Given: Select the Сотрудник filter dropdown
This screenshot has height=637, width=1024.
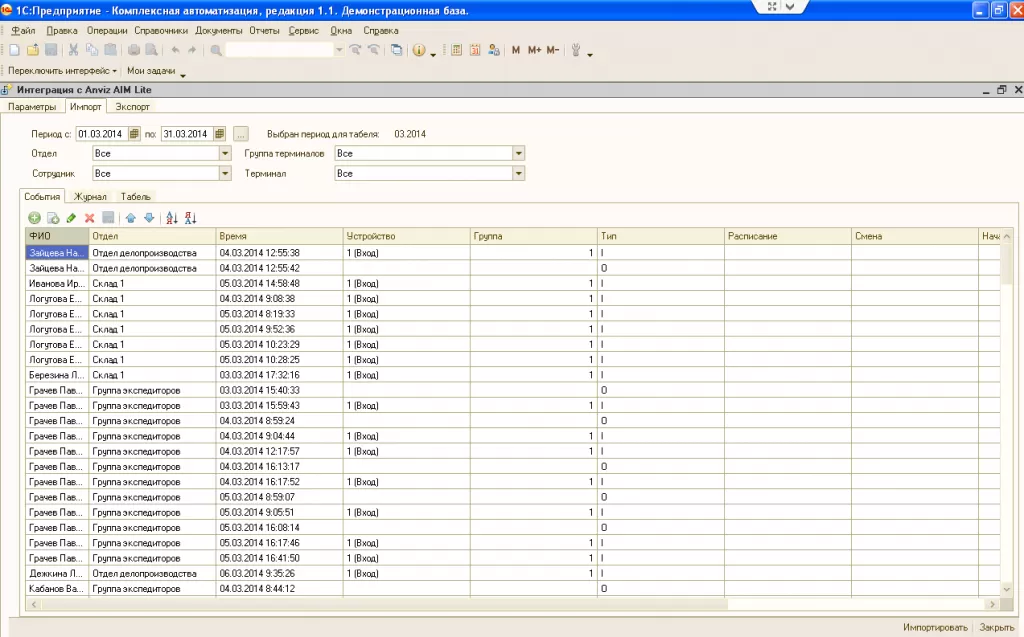Looking at the screenshot, I should click(225, 172).
